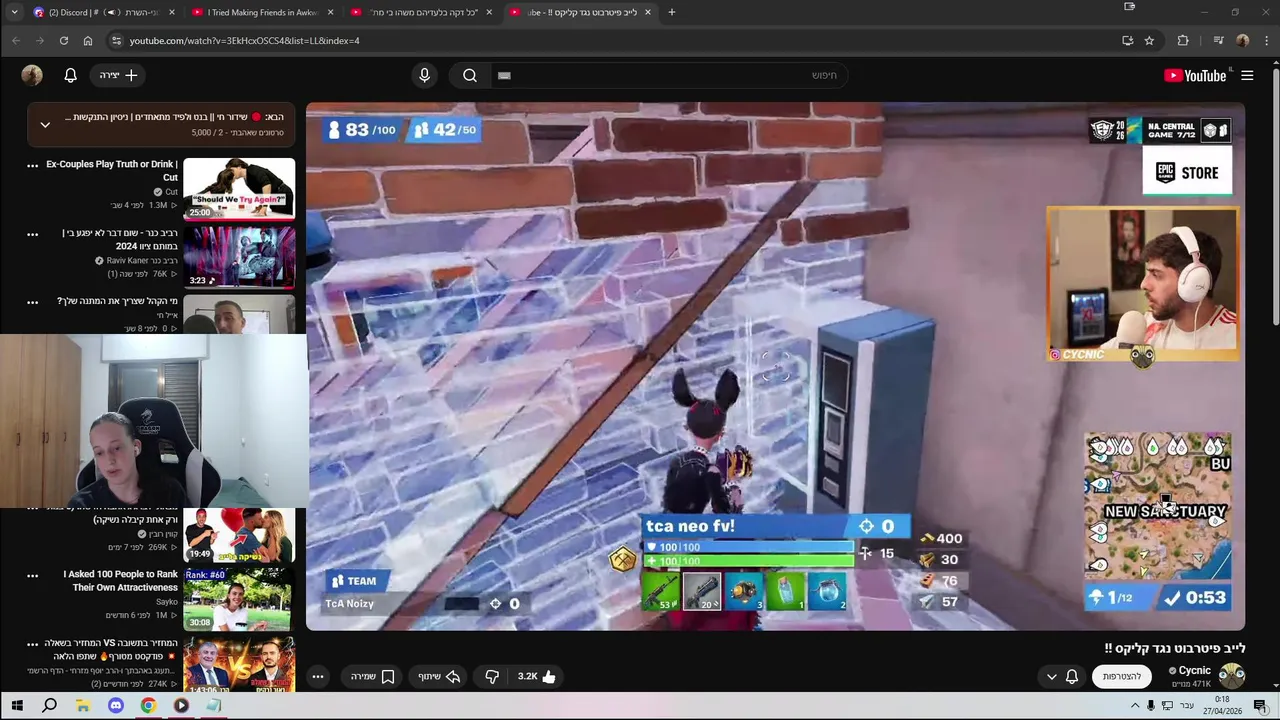Screen dimensions: 1280x720
Task: Open the Ex-Couples Play Truth or Drink thumbnail
Action: [239, 188]
